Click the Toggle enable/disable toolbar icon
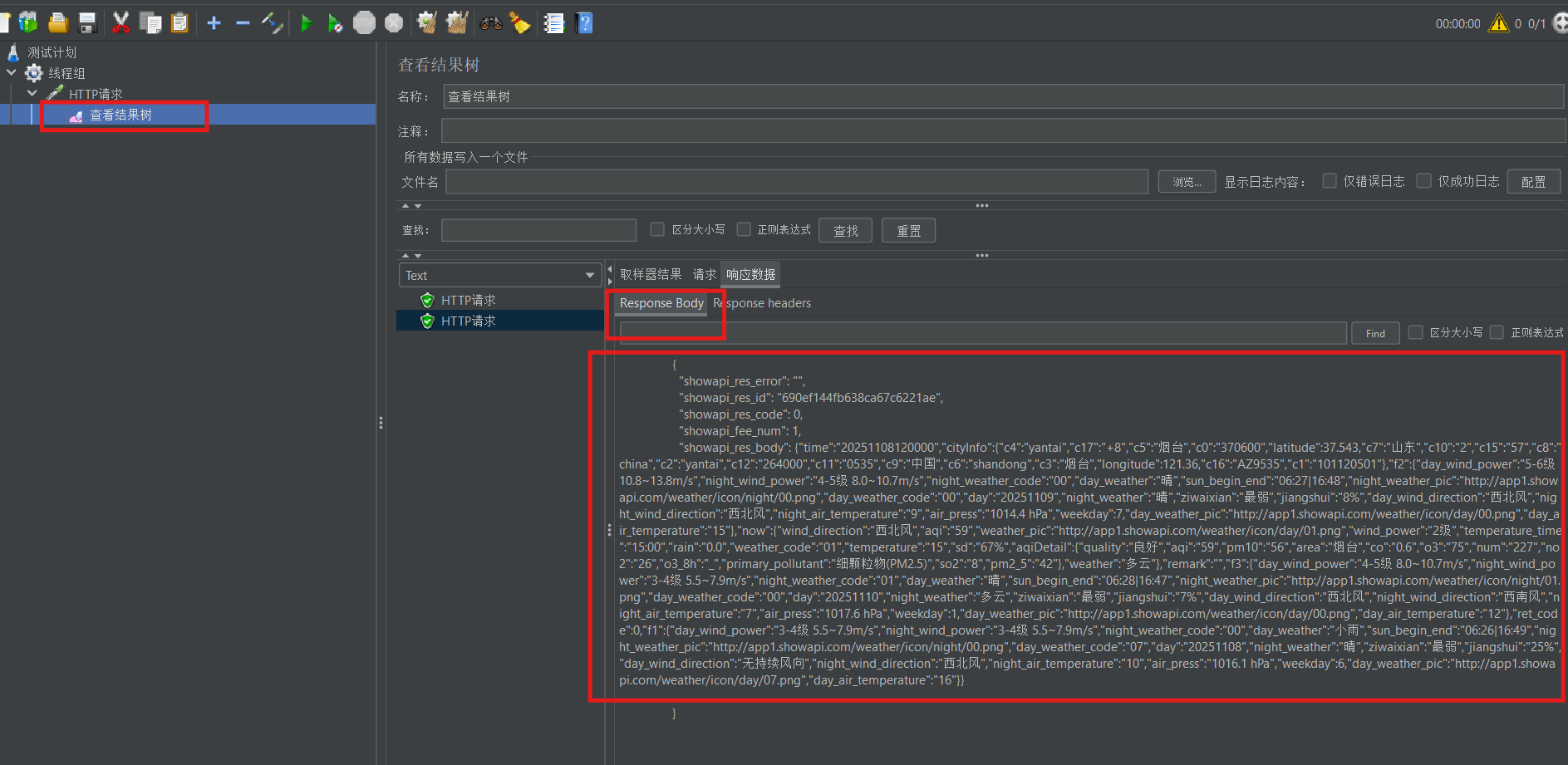Image resolution: width=1568 pixels, height=765 pixels. click(x=273, y=22)
